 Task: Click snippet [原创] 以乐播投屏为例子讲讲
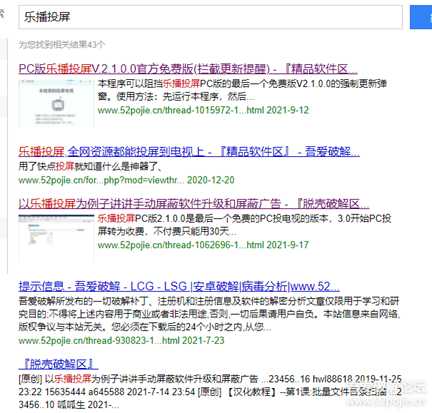[x=210, y=392]
